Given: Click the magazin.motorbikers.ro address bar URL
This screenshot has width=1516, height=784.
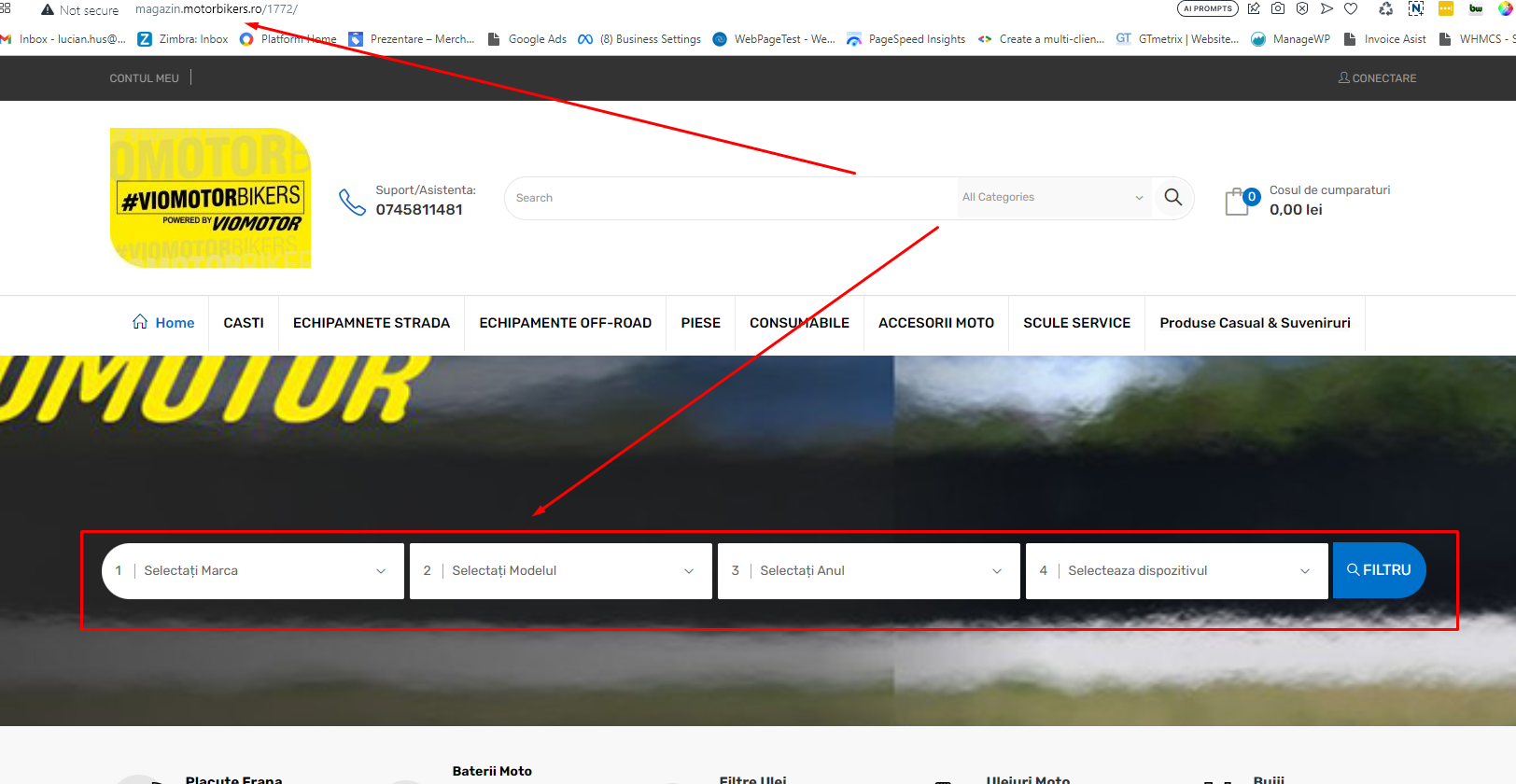Looking at the screenshot, I should click(217, 9).
